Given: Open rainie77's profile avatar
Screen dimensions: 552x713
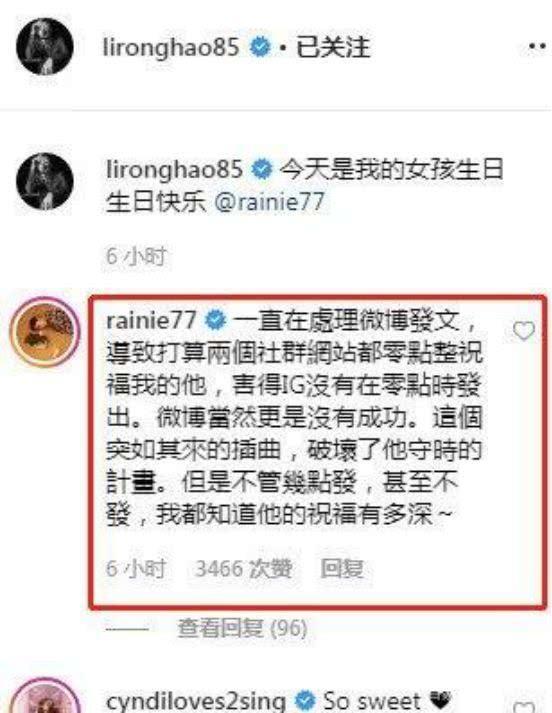Looking at the screenshot, I should [45, 332].
